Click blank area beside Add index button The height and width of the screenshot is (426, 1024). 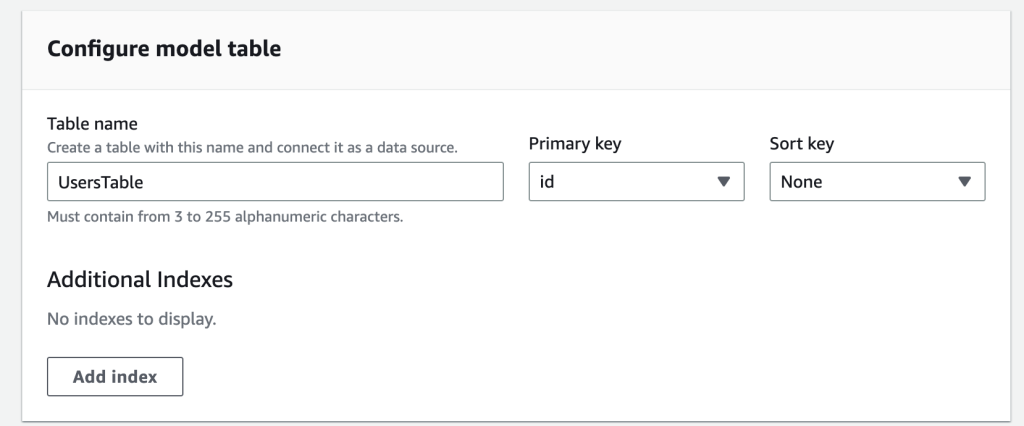coord(500,376)
